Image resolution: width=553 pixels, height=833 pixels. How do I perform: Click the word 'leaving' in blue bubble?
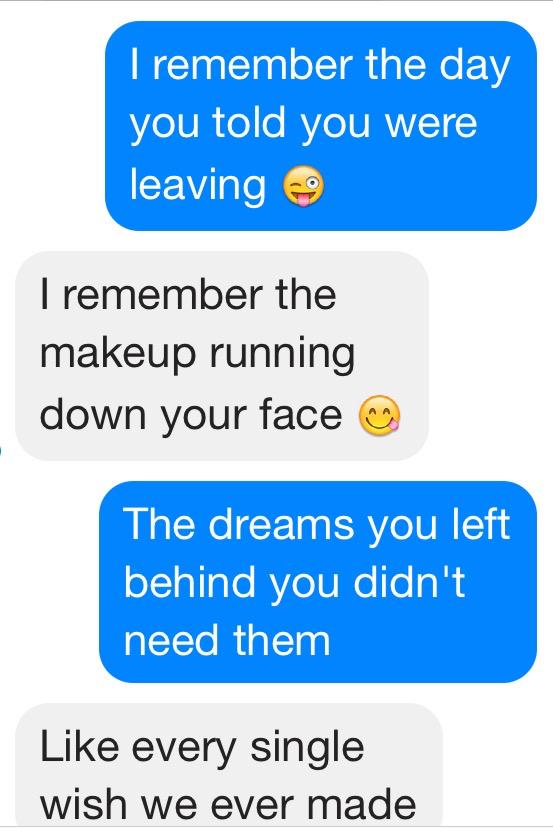198,186
